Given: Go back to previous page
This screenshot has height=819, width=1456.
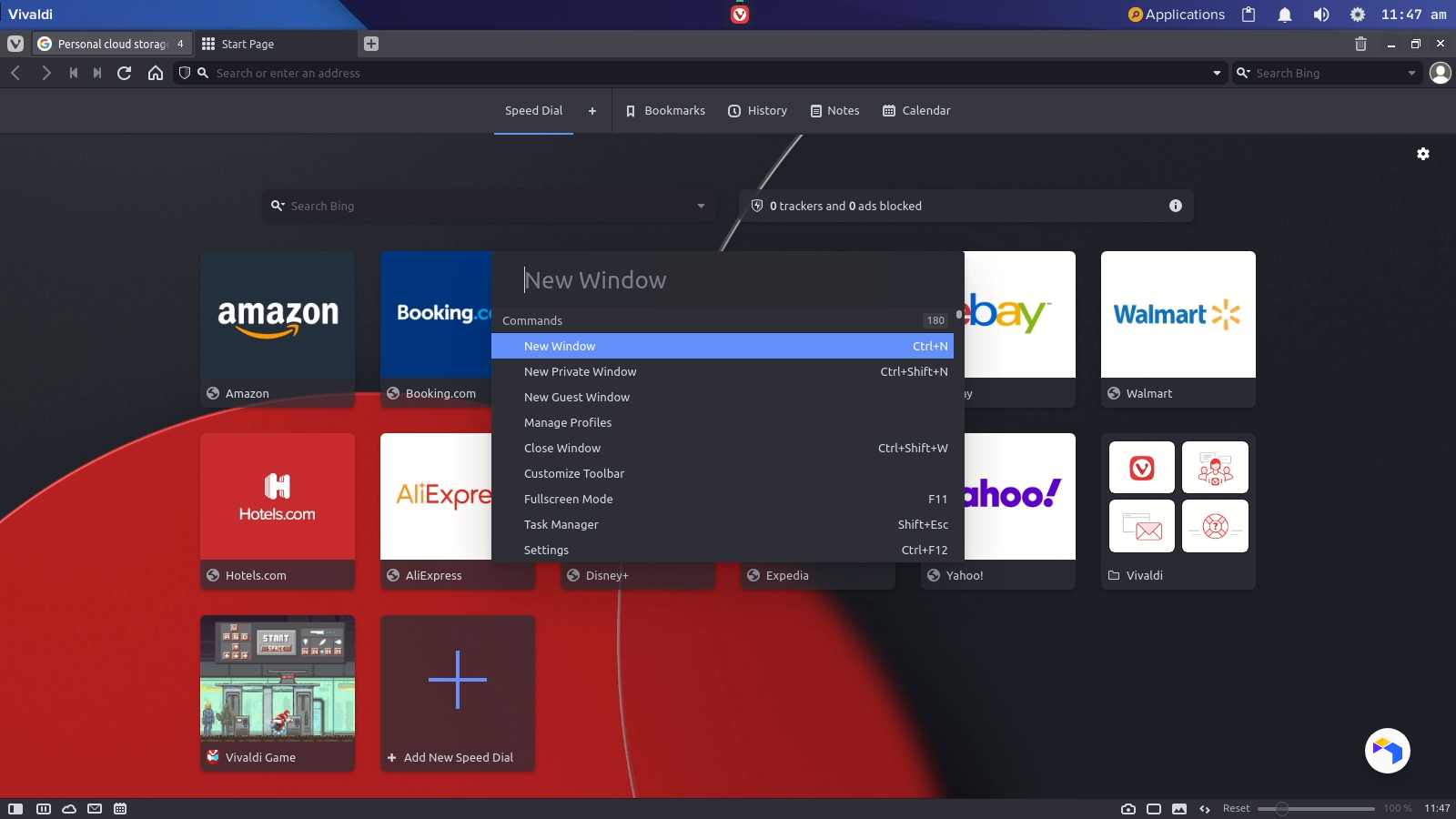Looking at the screenshot, I should click(15, 73).
